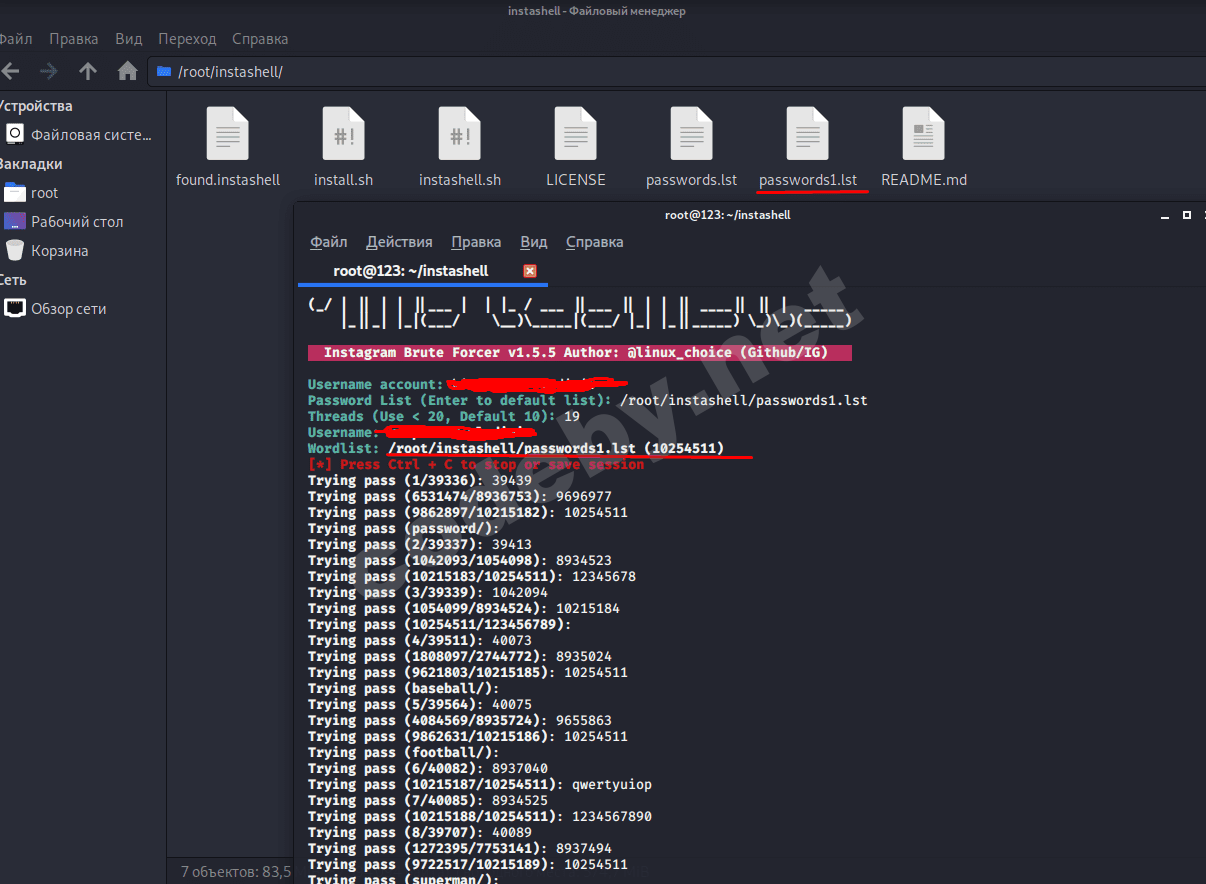Image resolution: width=1206 pixels, height=884 pixels.
Task: Open terminal Правка menu
Action: 476,242
